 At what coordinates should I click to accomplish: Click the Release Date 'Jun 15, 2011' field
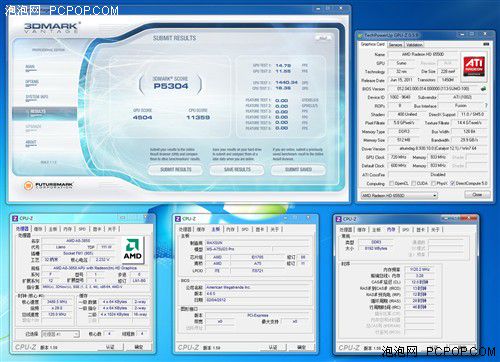click(x=400, y=80)
